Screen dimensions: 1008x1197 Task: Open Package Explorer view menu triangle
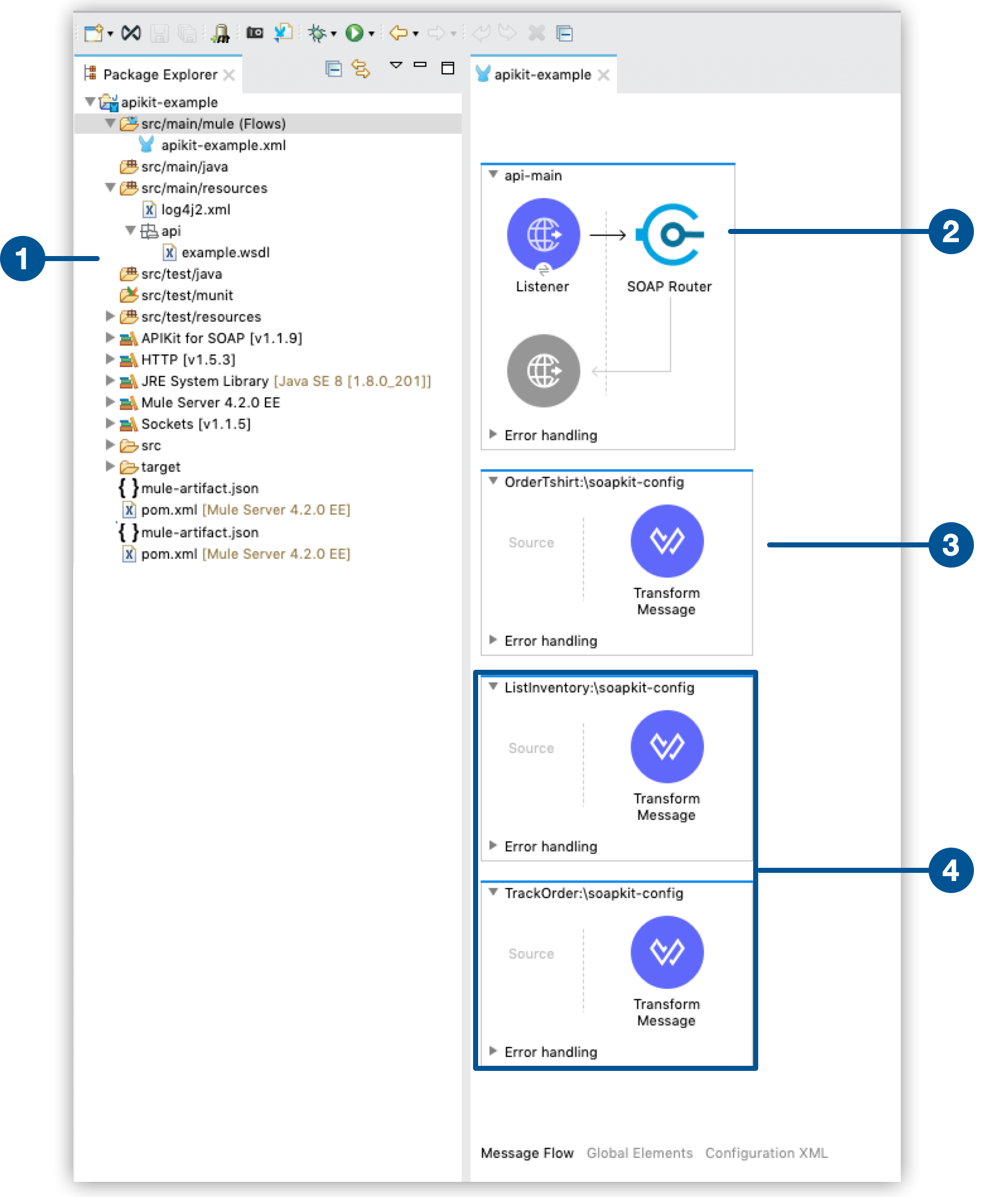tap(396, 65)
